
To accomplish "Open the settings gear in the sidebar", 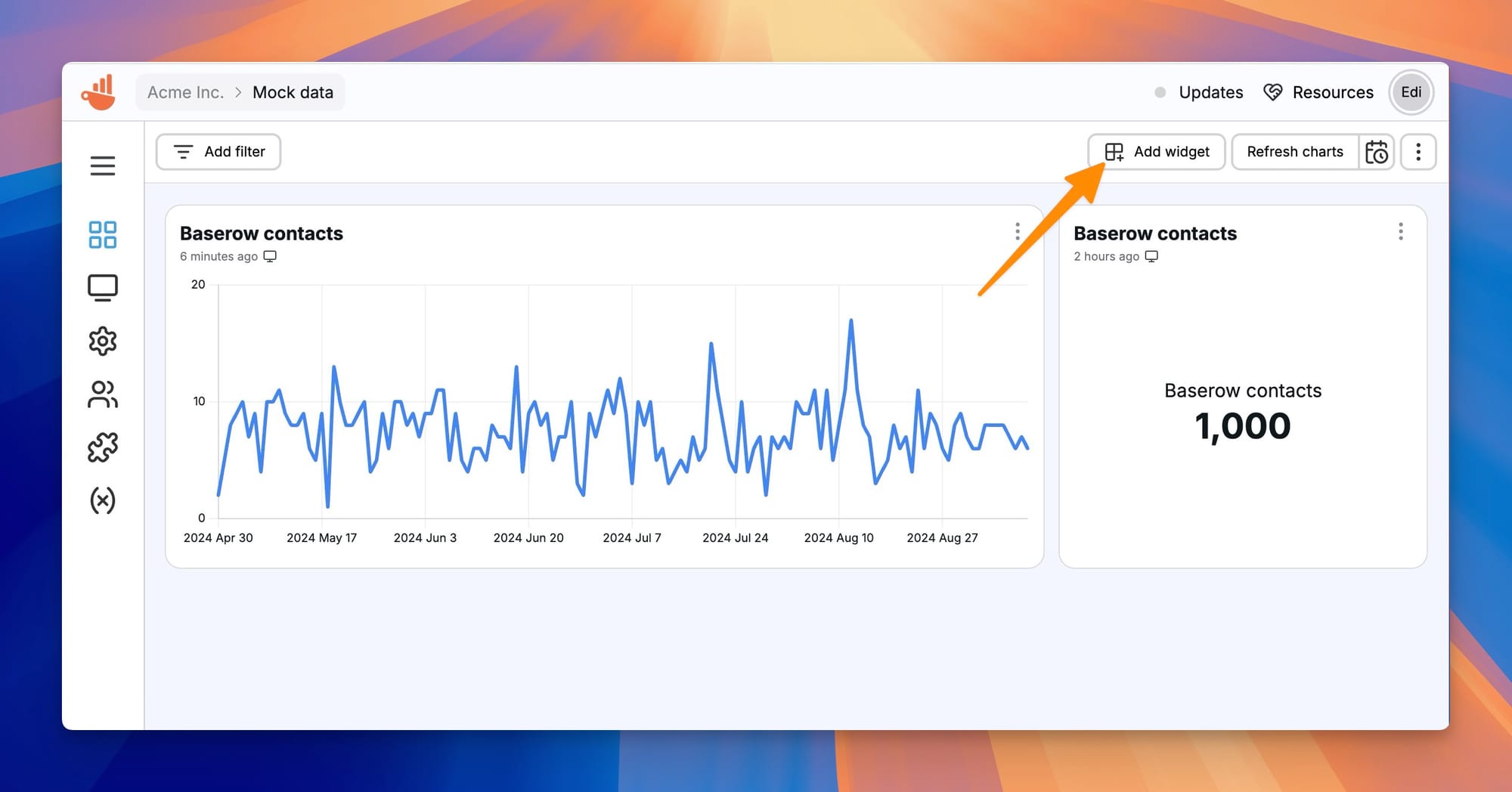I will pyautogui.click(x=104, y=340).
